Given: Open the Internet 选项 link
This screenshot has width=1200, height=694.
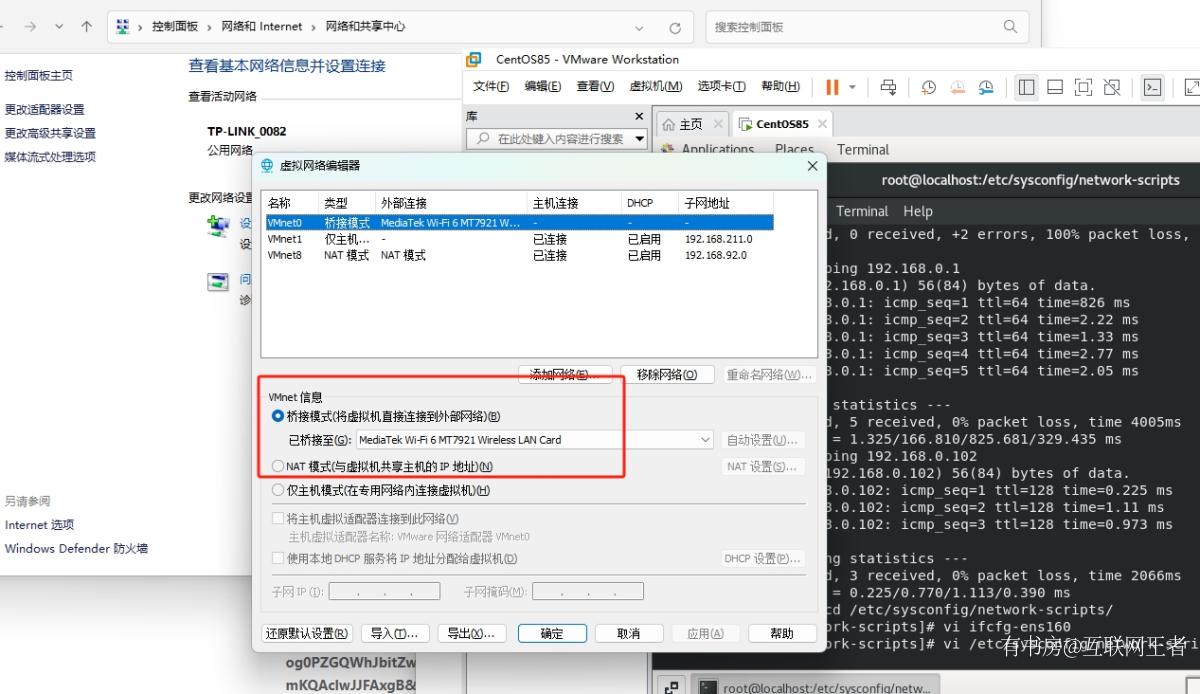Looking at the screenshot, I should coord(40,525).
